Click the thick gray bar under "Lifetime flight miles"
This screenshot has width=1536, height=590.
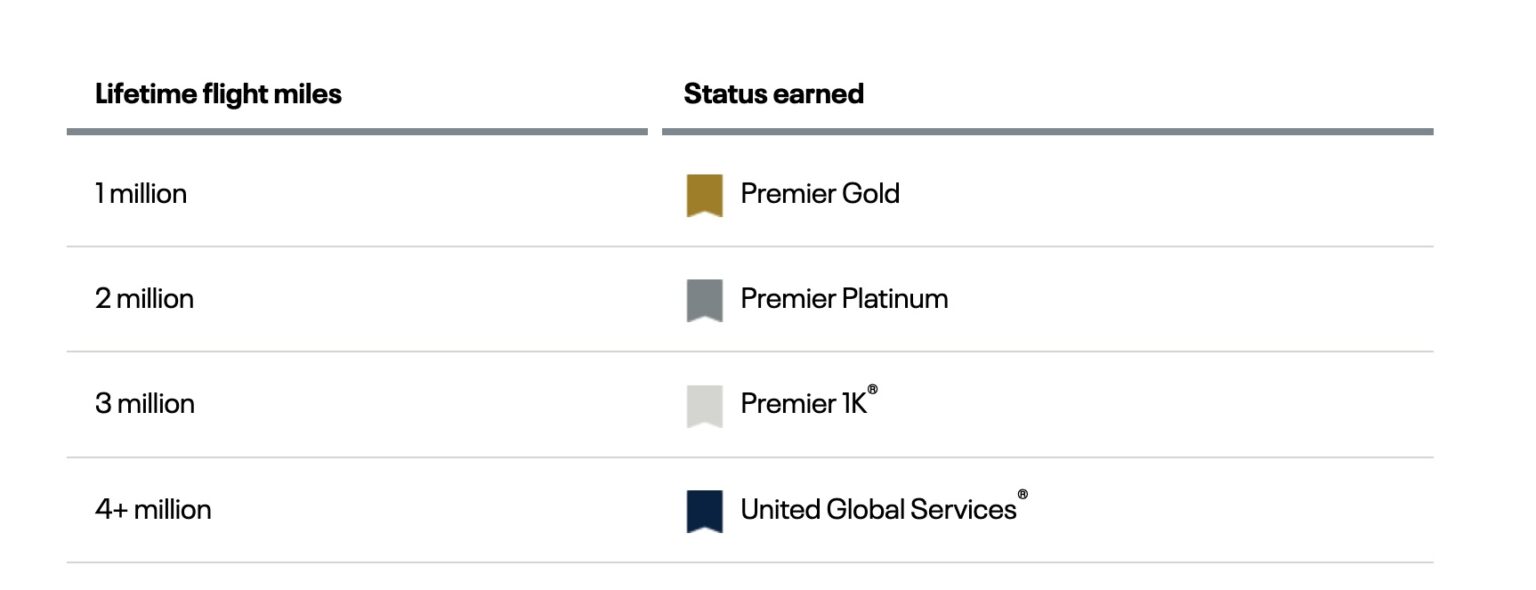click(x=357, y=131)
